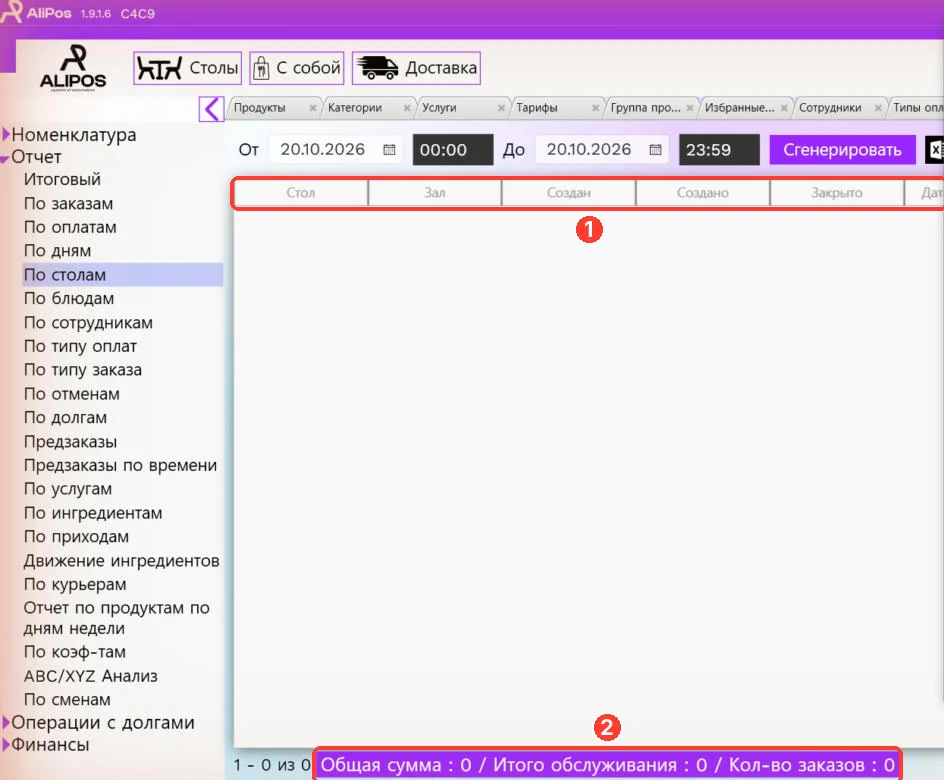Sort by the Стол column header
944x780 pixels.
[x=300, y=193]
